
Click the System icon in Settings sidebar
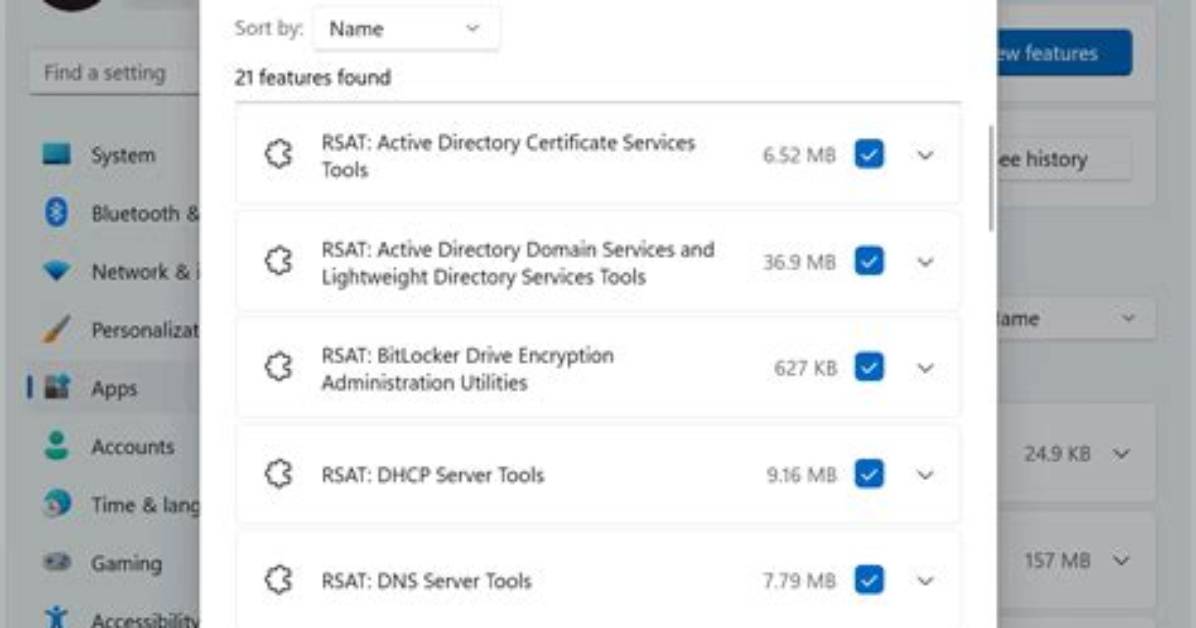pyautogui.click(x=56, y=154)
